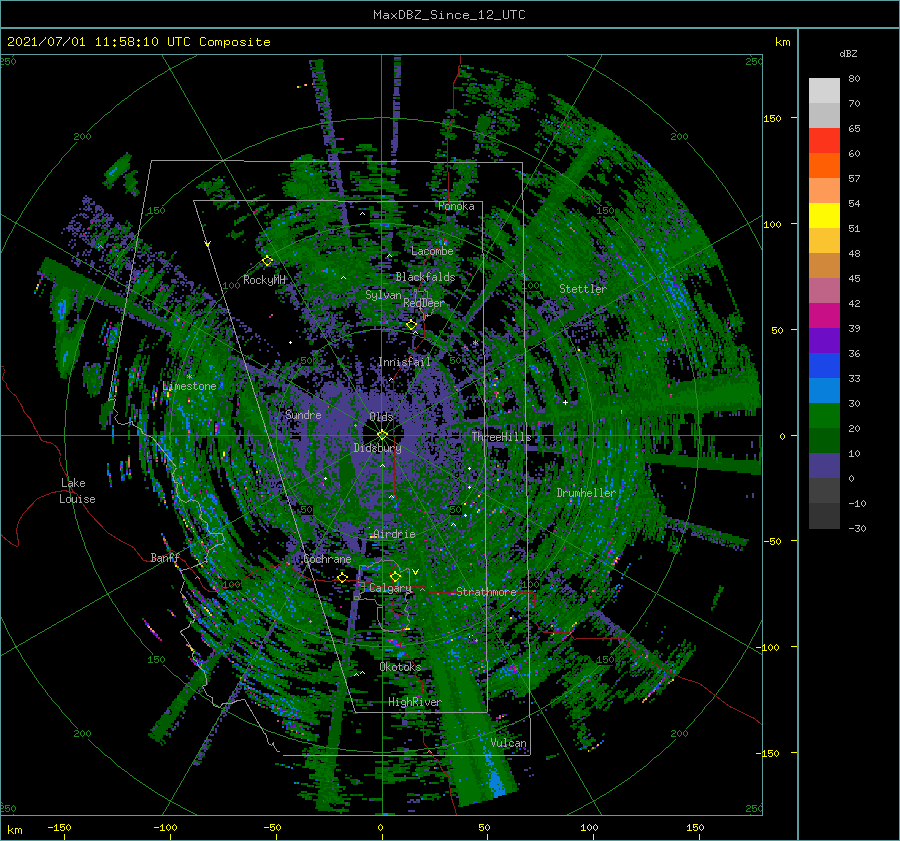Click the yellow radar-site diamond between Olds and Didsbury

point(382,435)
